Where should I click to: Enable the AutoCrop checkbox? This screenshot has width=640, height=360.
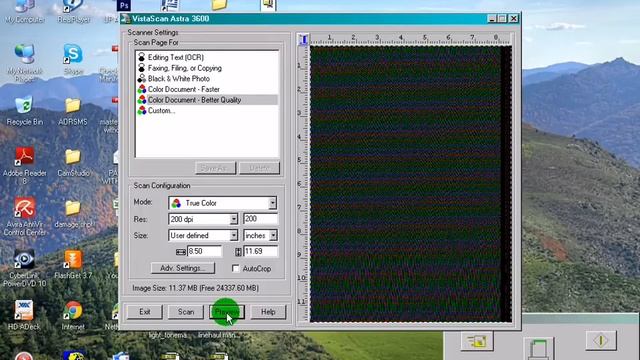(x=236, y=268)
